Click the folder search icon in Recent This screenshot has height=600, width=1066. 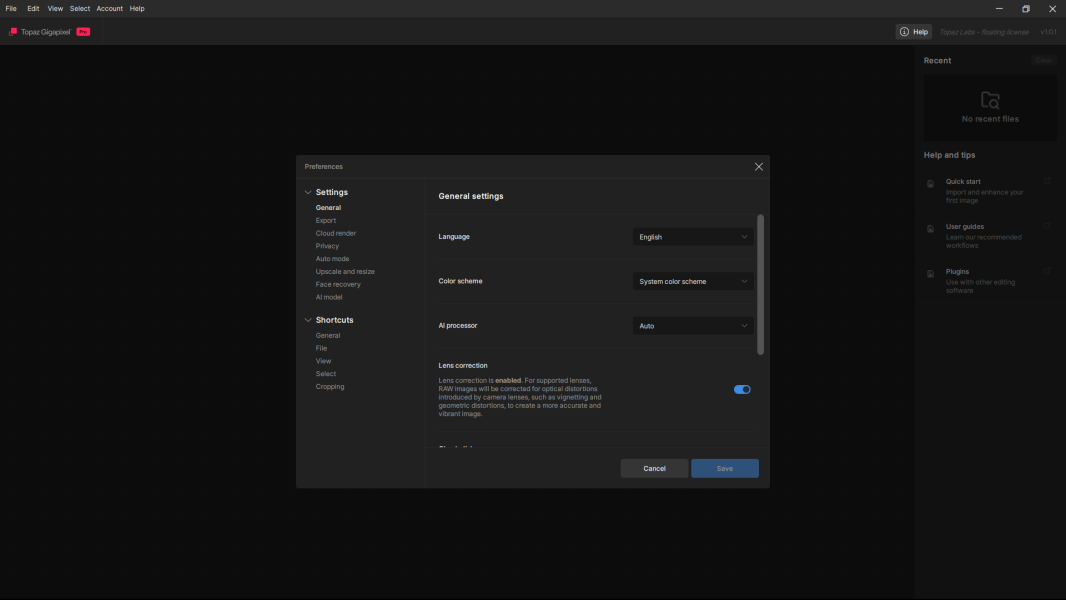click(x=990, y=100)
